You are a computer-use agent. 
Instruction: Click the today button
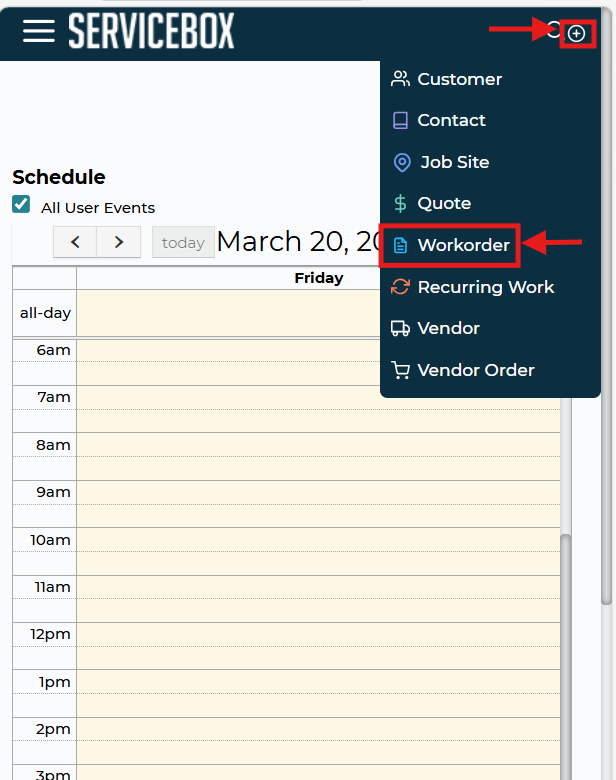tap(183, 242)
